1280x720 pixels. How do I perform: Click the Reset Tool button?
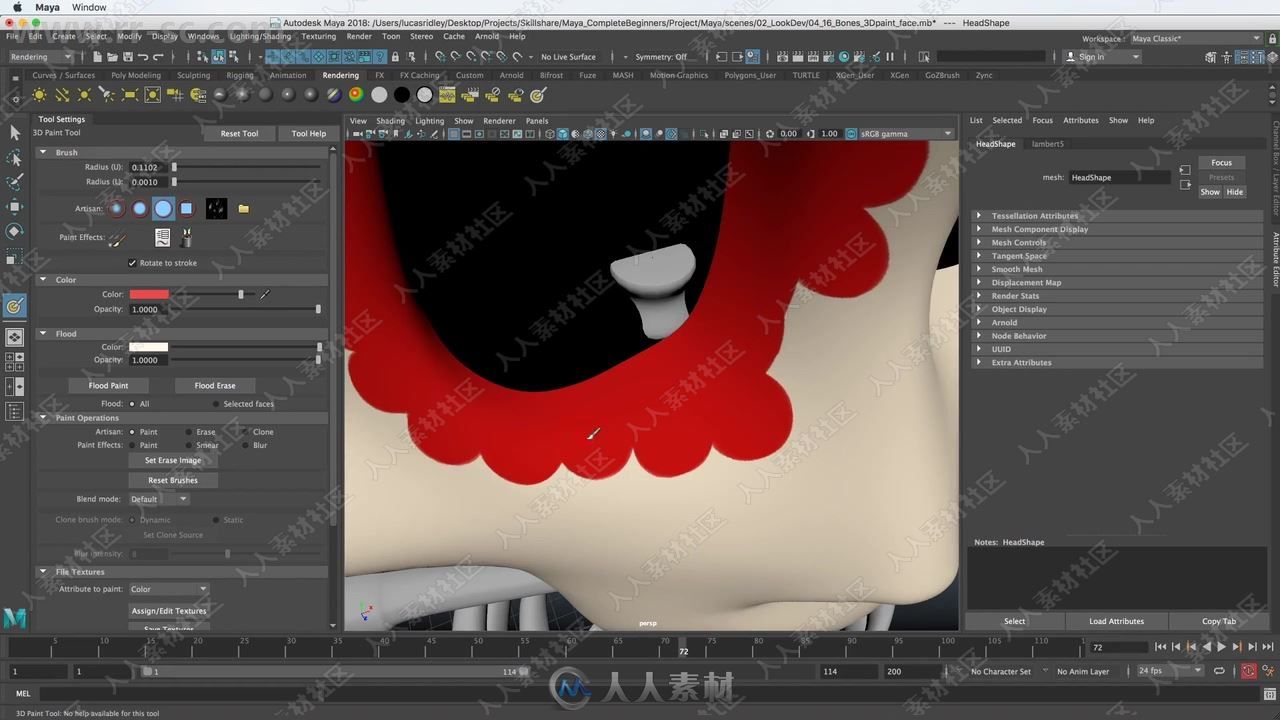tap(239, 133)
